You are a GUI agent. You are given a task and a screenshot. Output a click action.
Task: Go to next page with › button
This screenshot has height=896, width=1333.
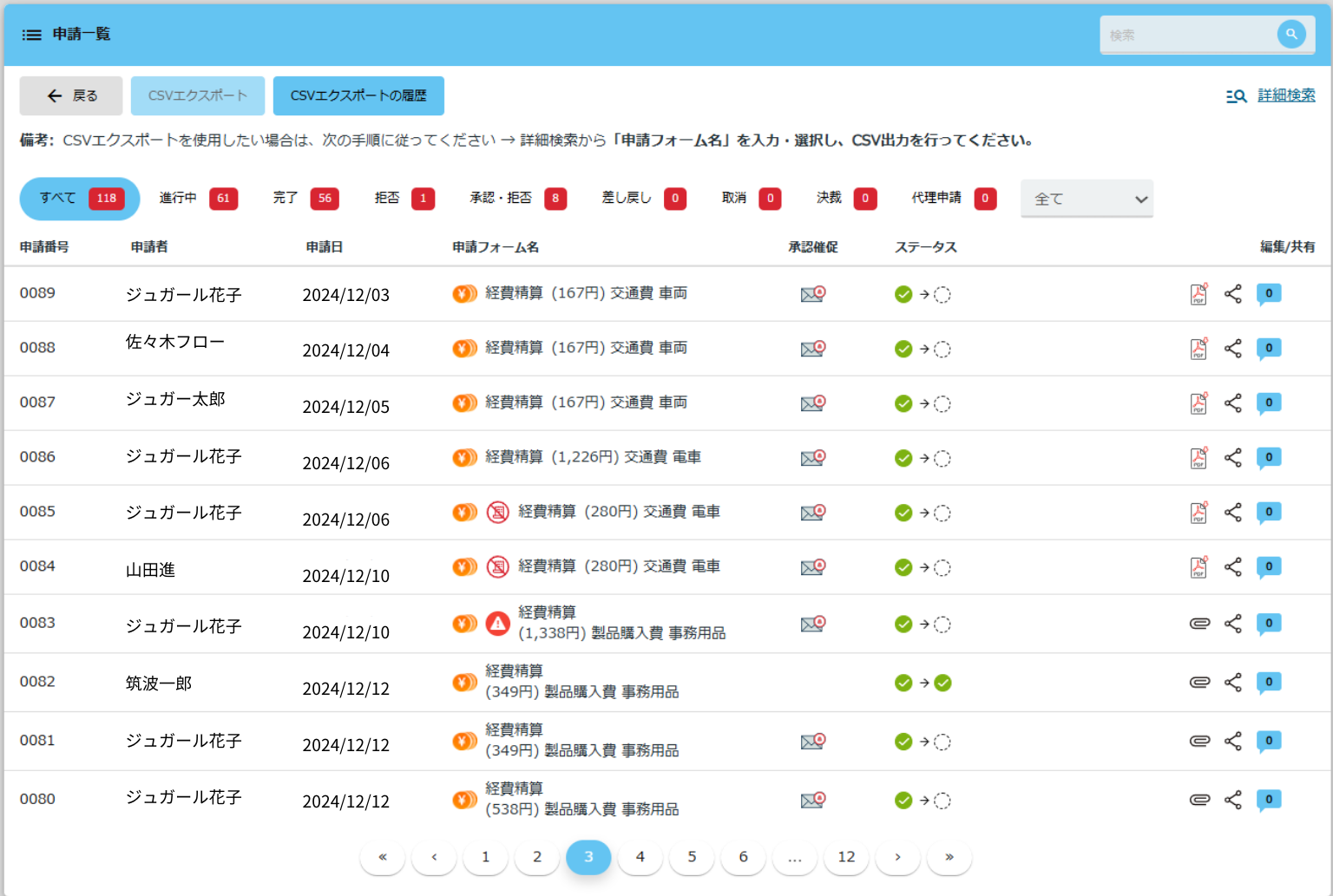pyautogui.click(x=898, y=857)
